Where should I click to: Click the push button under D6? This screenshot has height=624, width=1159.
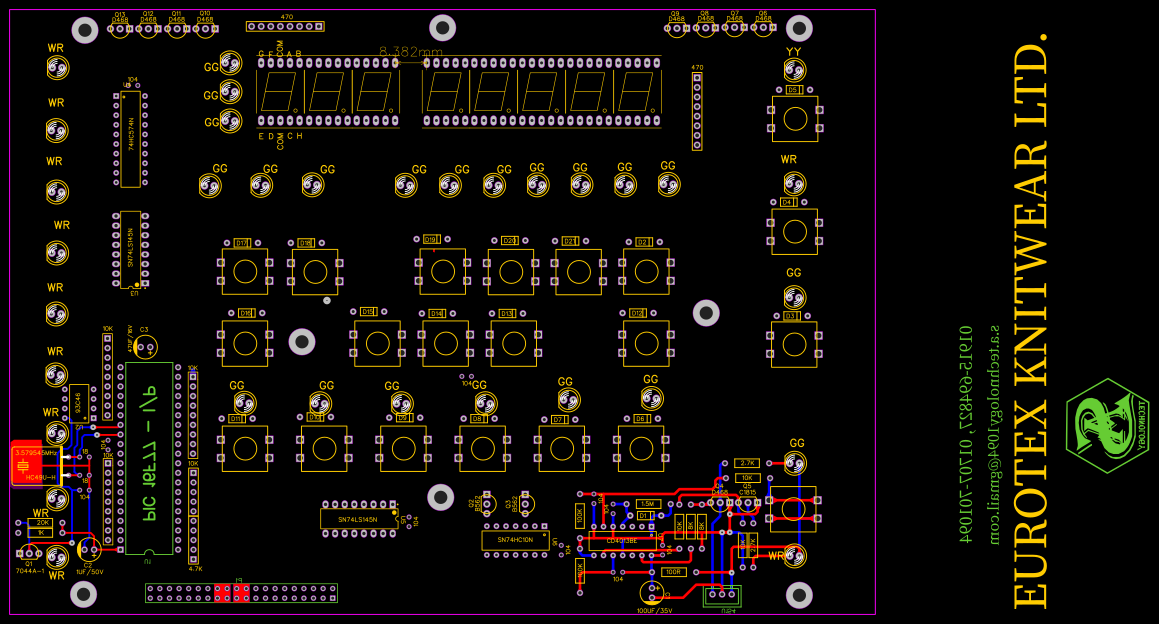coord(641,449)
